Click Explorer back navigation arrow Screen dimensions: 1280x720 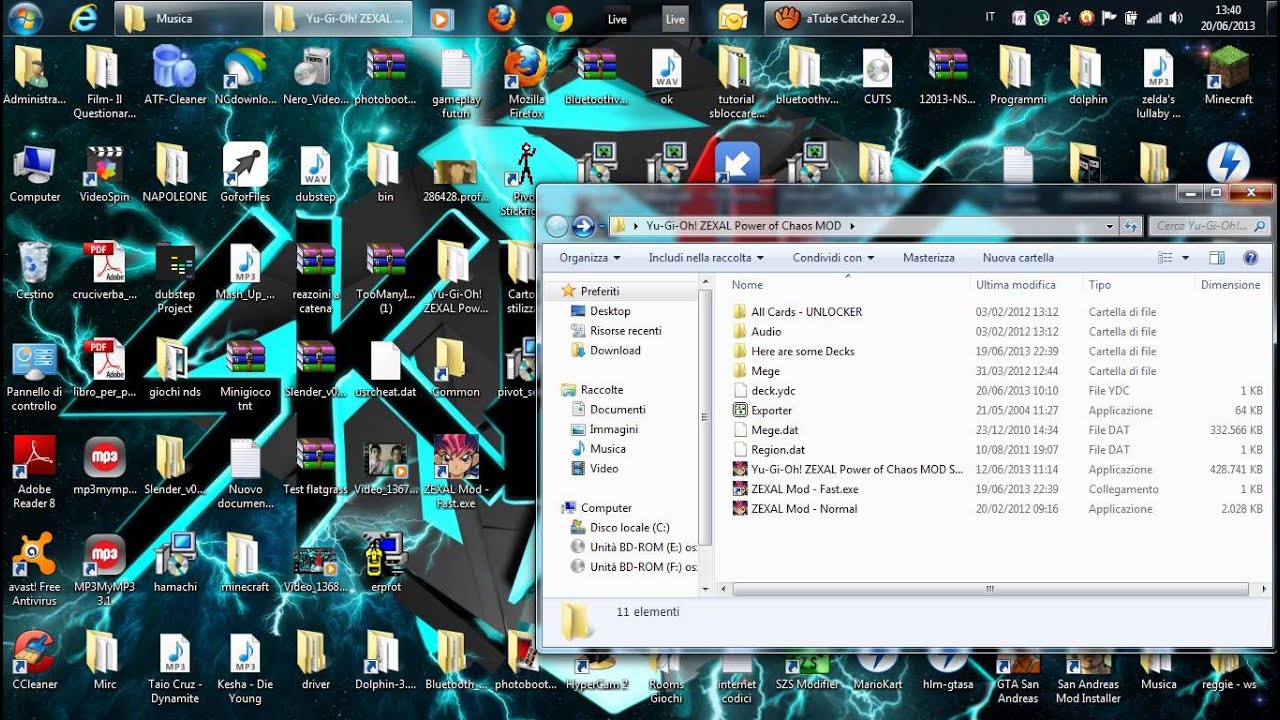[x=557, y=226]
